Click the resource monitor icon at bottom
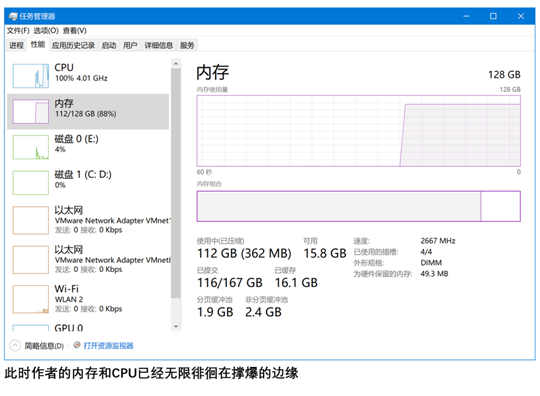540x396 pixels. coord(77,345)
